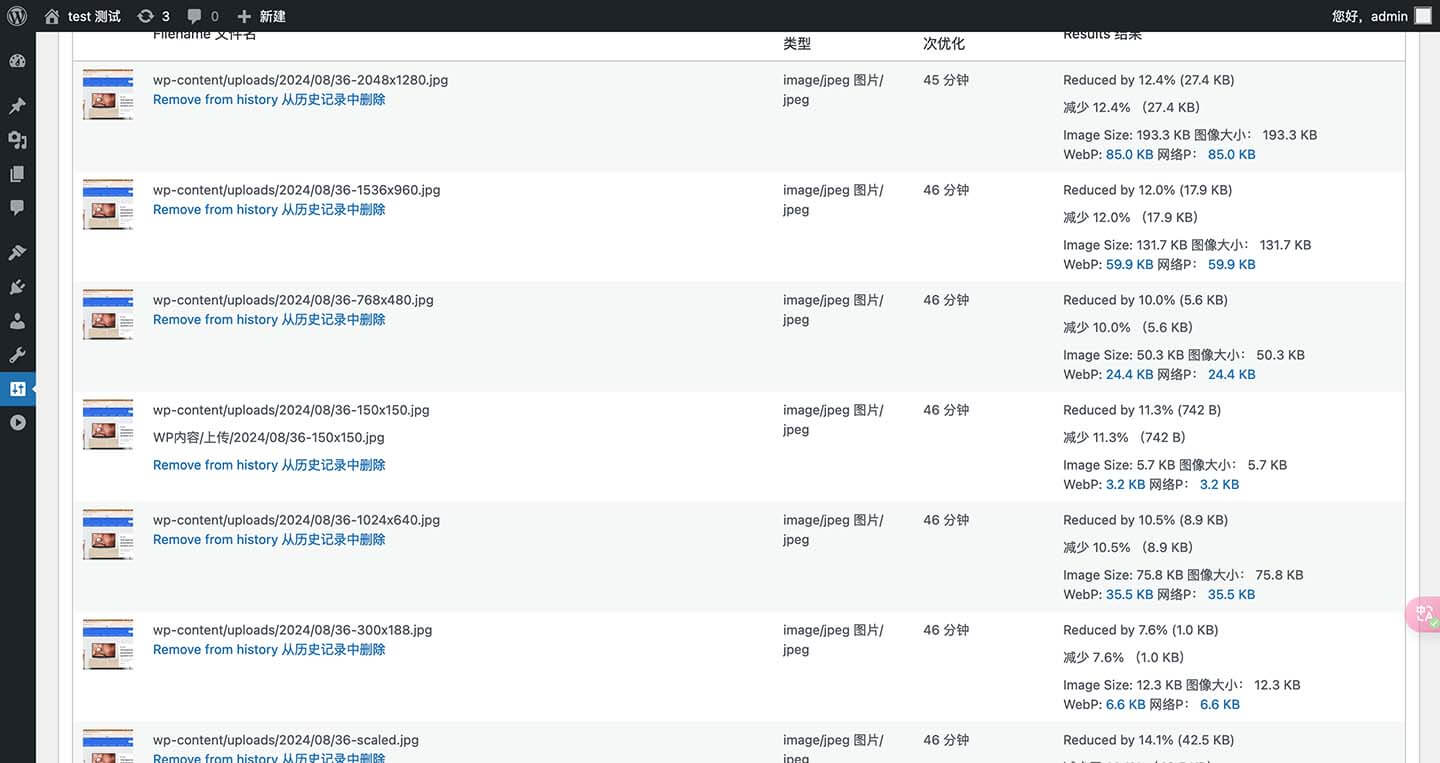1440x763 pixels.
Task: Remove 36-768x480.jpg from history
Action: pyautogui.click(x=269, y=320)
